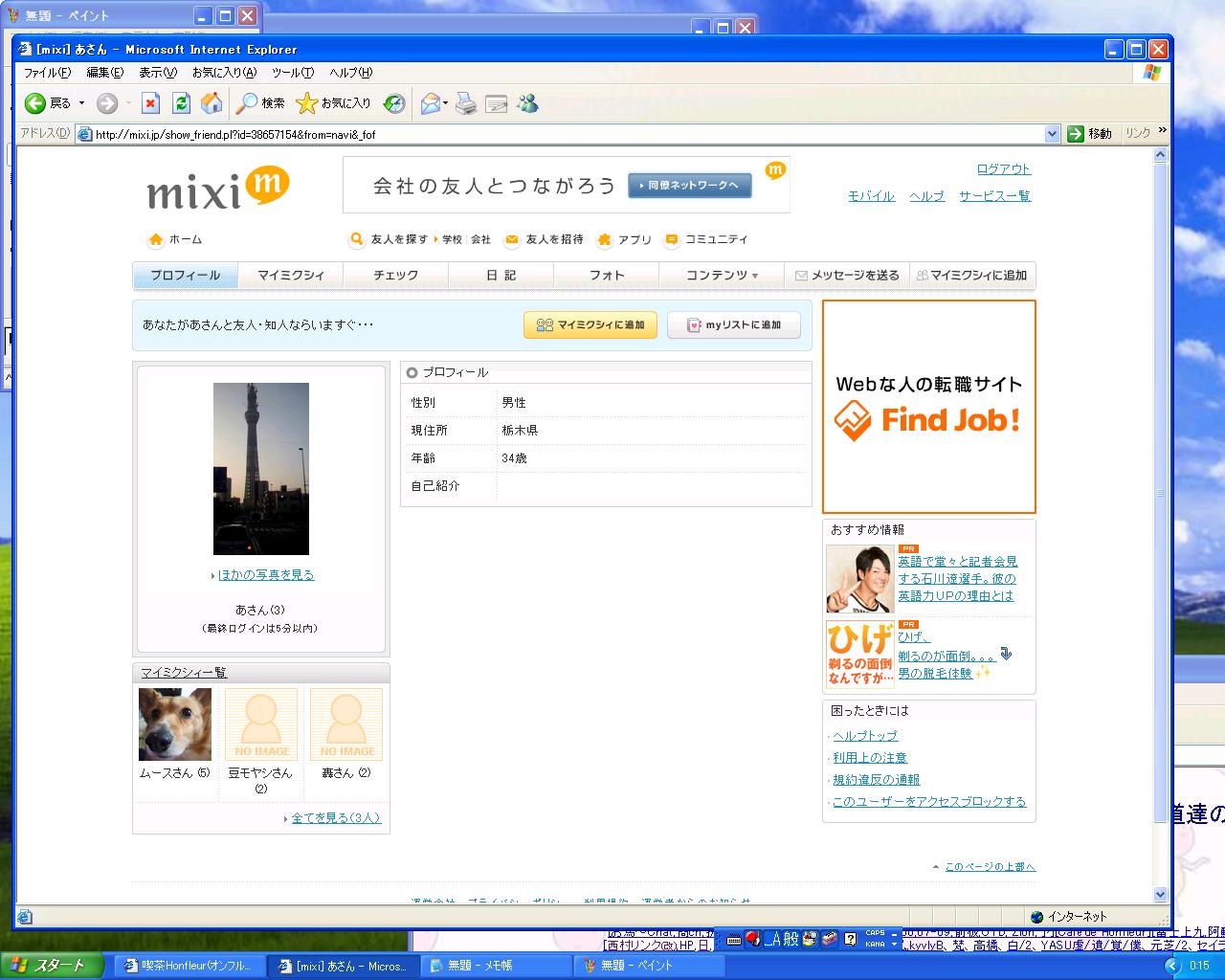The height and width of the screenshot is (980, 1225).
Task: Select the 日記 tab
Action: point(501,276)
